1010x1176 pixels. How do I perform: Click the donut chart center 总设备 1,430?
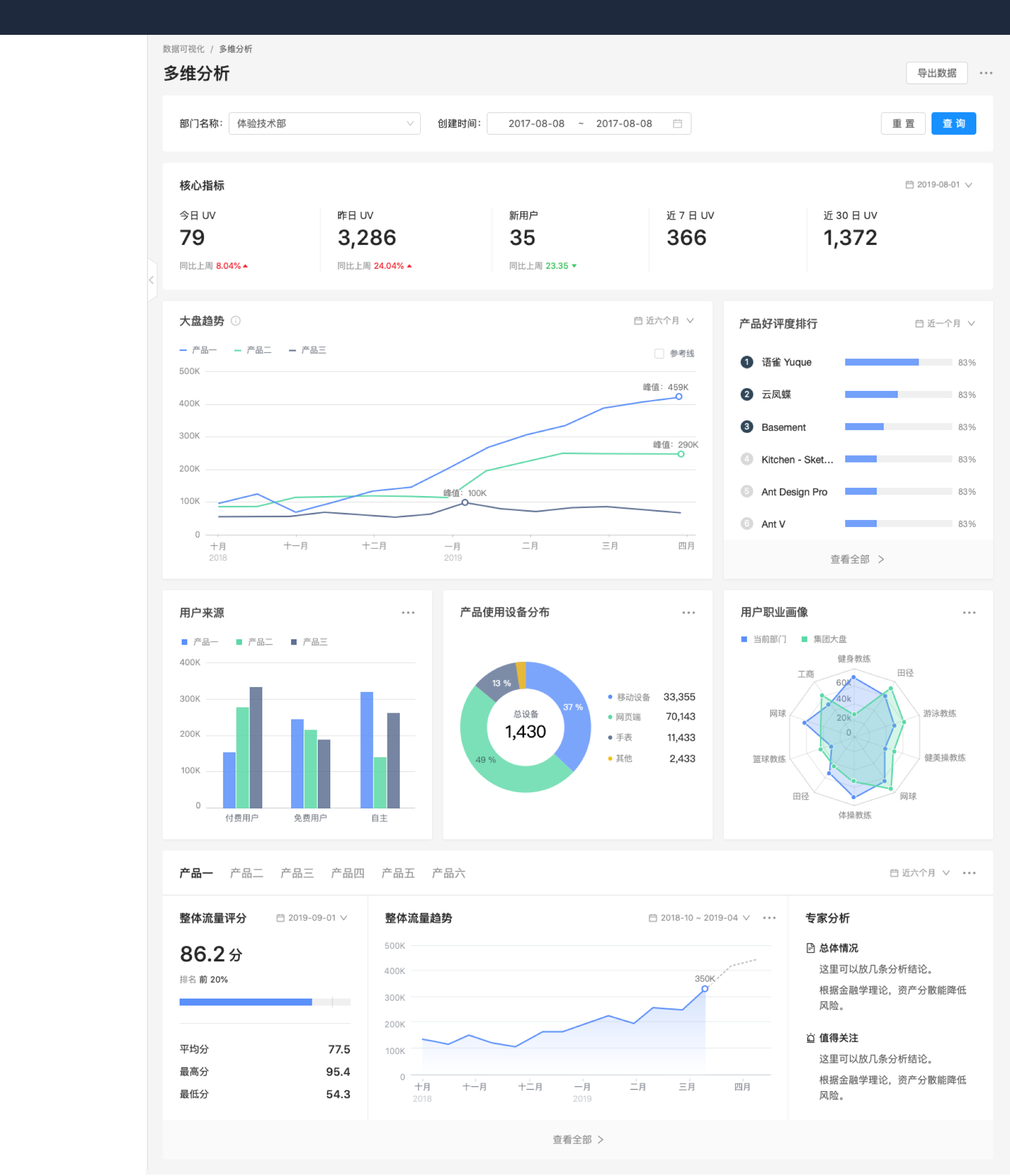pos(526,726)
